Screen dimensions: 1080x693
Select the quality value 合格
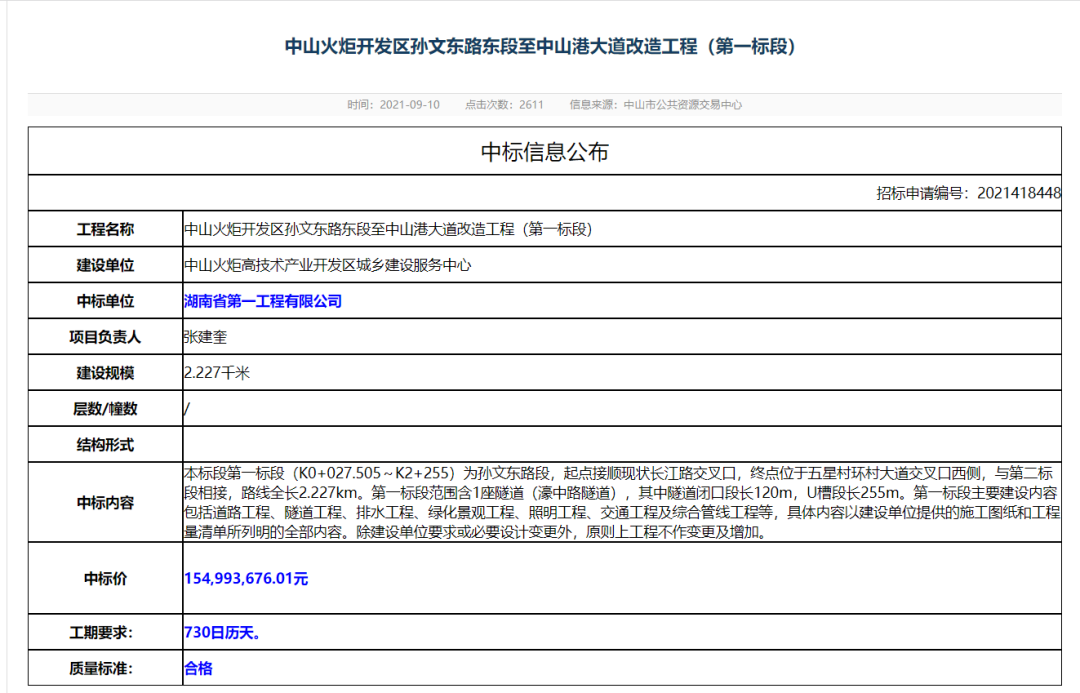tap(198, 668)
